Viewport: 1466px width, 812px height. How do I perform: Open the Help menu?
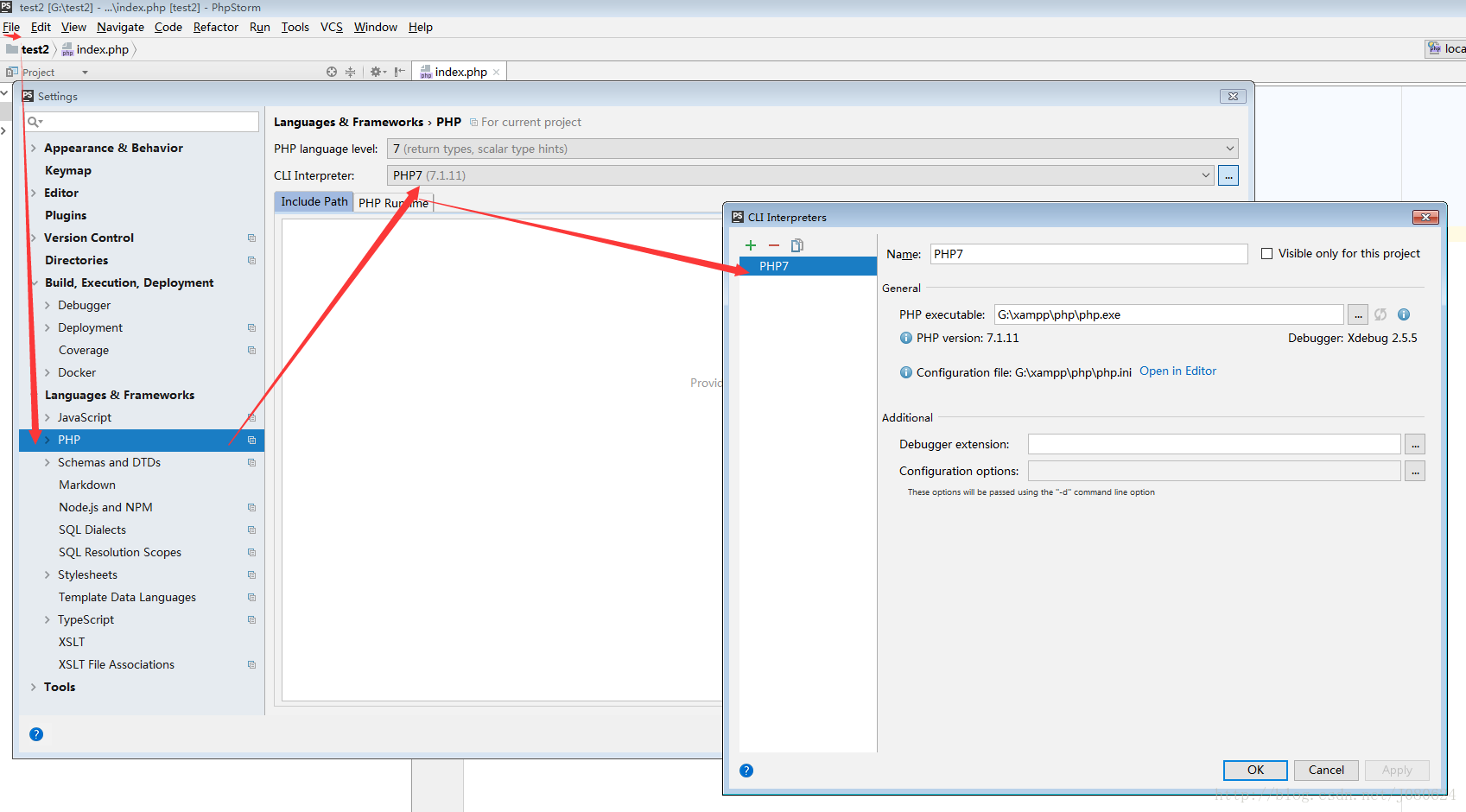pos(421,27)
